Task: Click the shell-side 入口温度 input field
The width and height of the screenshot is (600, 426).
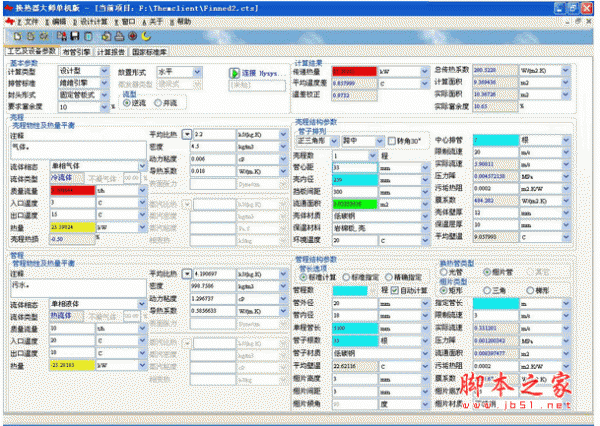Action: click(x=72, y=202)
